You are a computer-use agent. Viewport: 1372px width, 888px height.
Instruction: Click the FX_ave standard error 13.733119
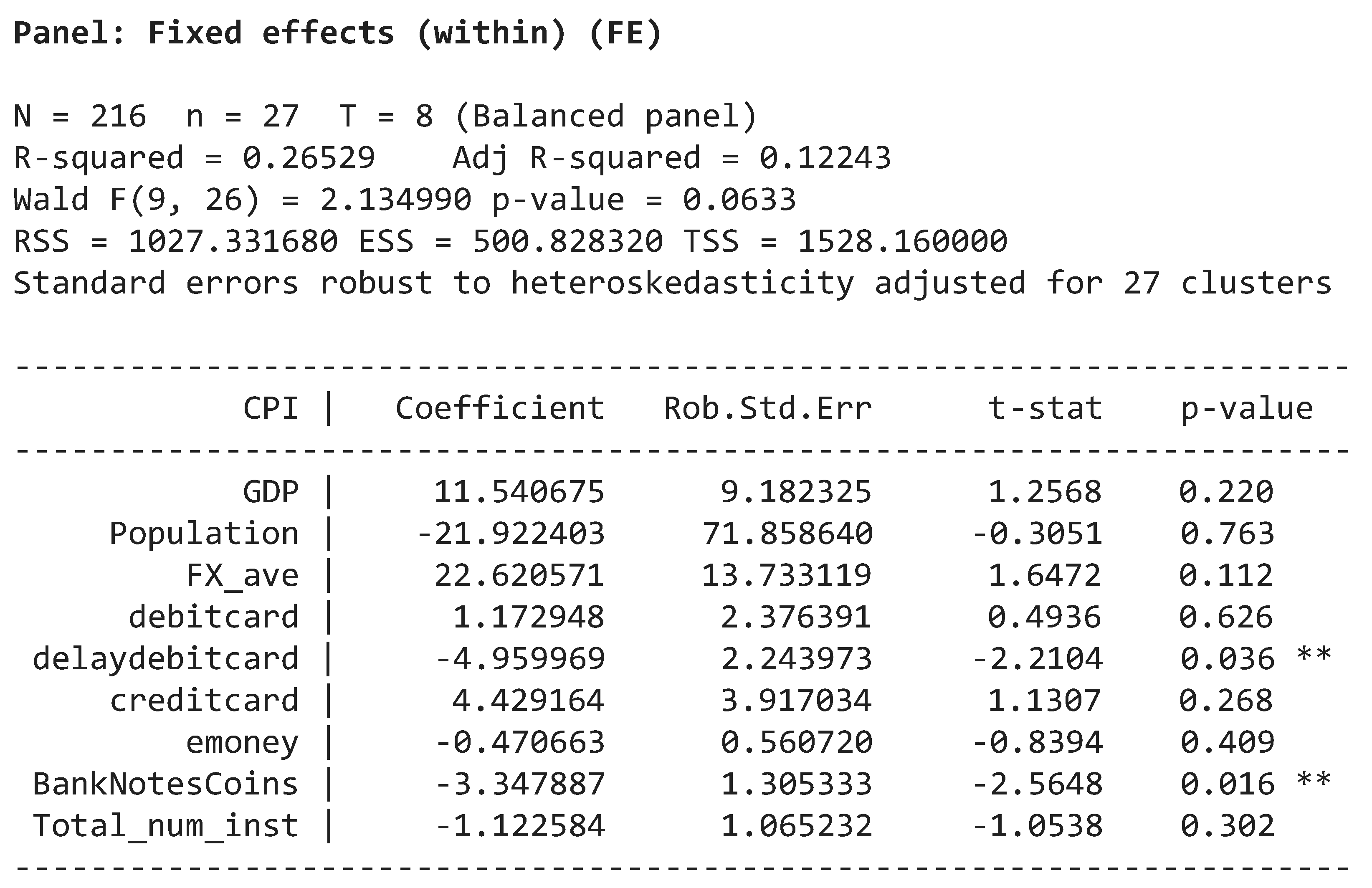coord(786,575)
